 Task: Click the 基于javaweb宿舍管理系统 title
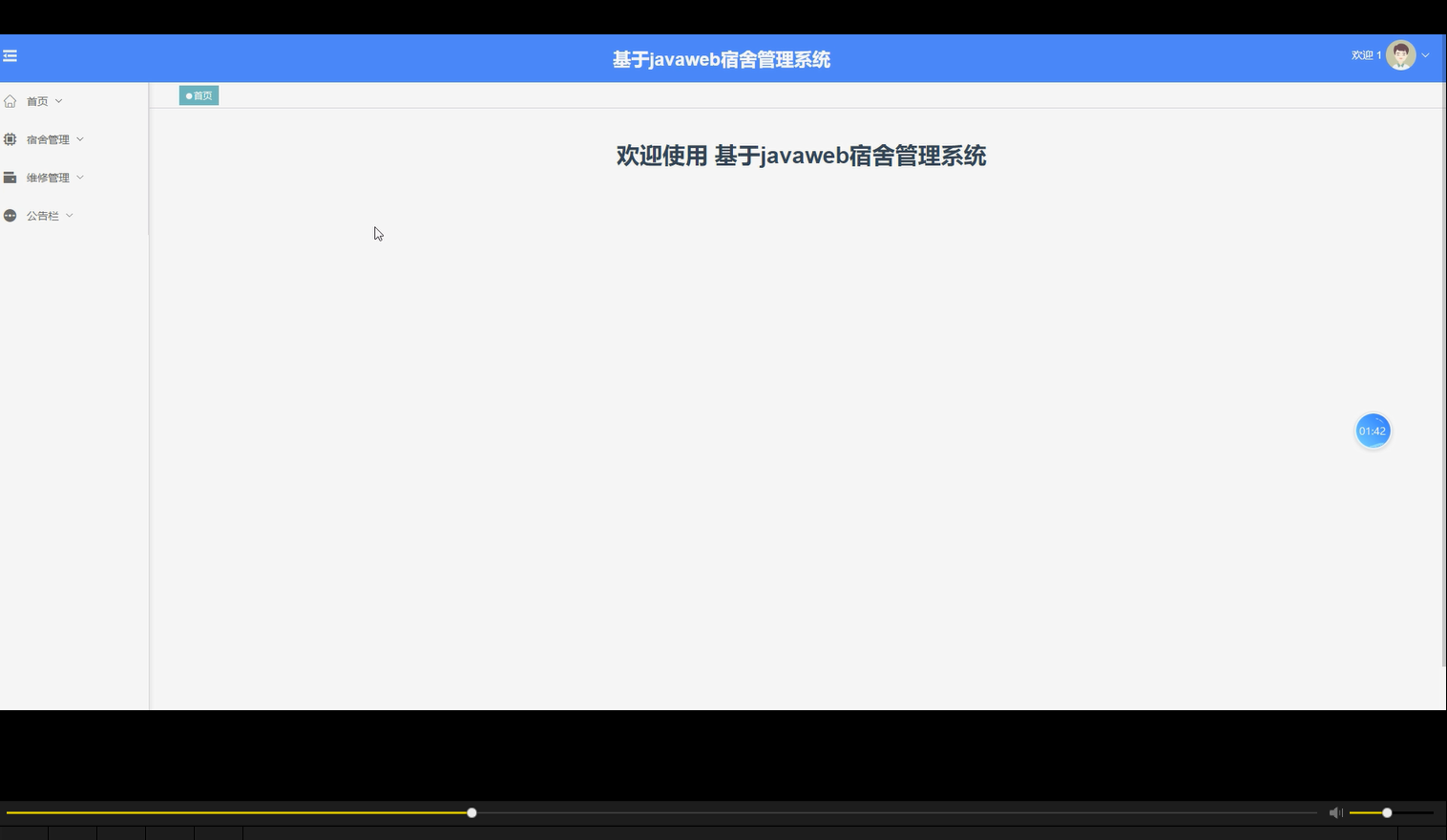coord(721,59)
